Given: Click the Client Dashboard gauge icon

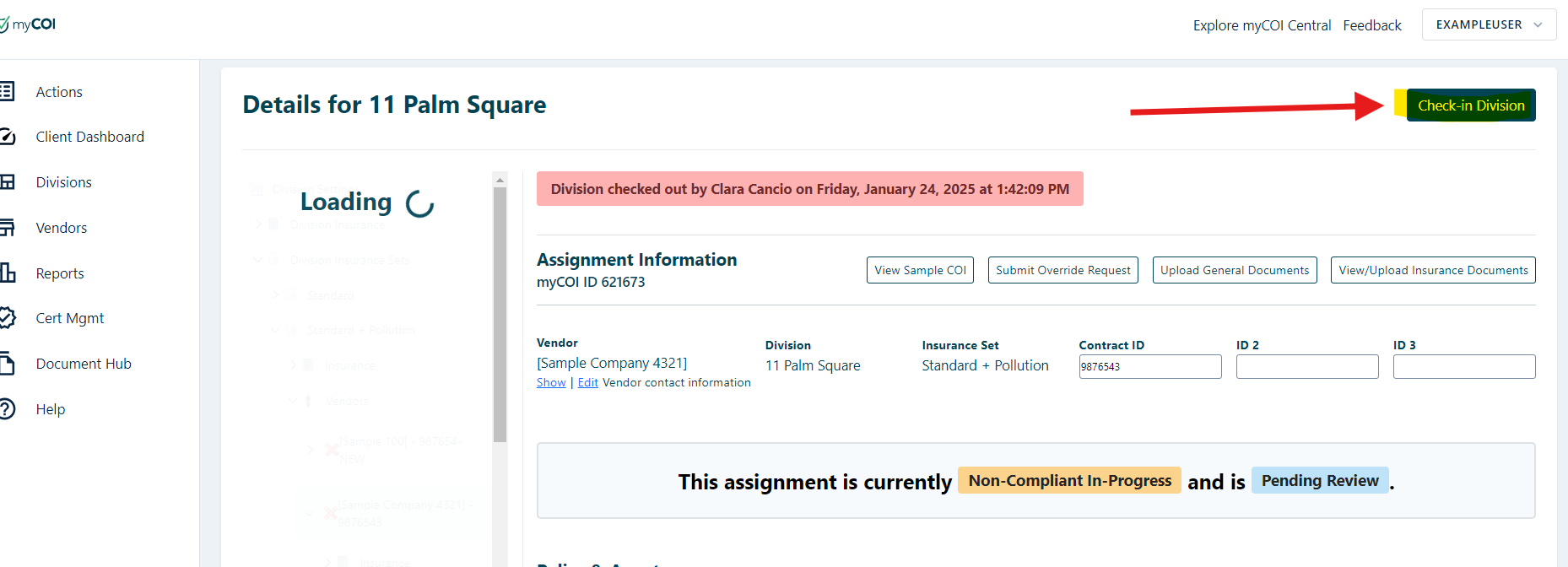Looking at the screenshot, I should tap(7, 137).
